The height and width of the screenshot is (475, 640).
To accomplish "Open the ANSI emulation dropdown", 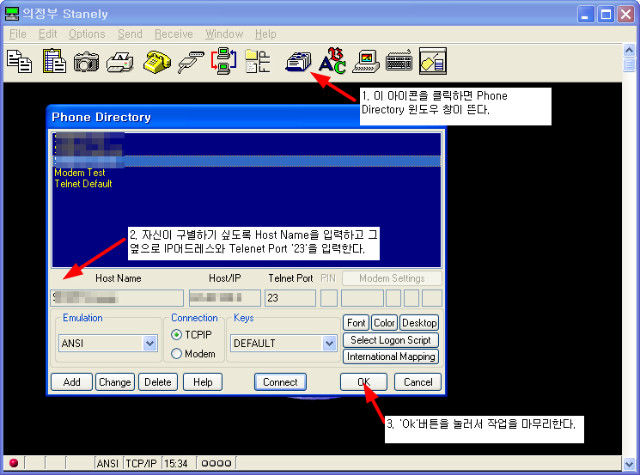I will tap(149, 343).
